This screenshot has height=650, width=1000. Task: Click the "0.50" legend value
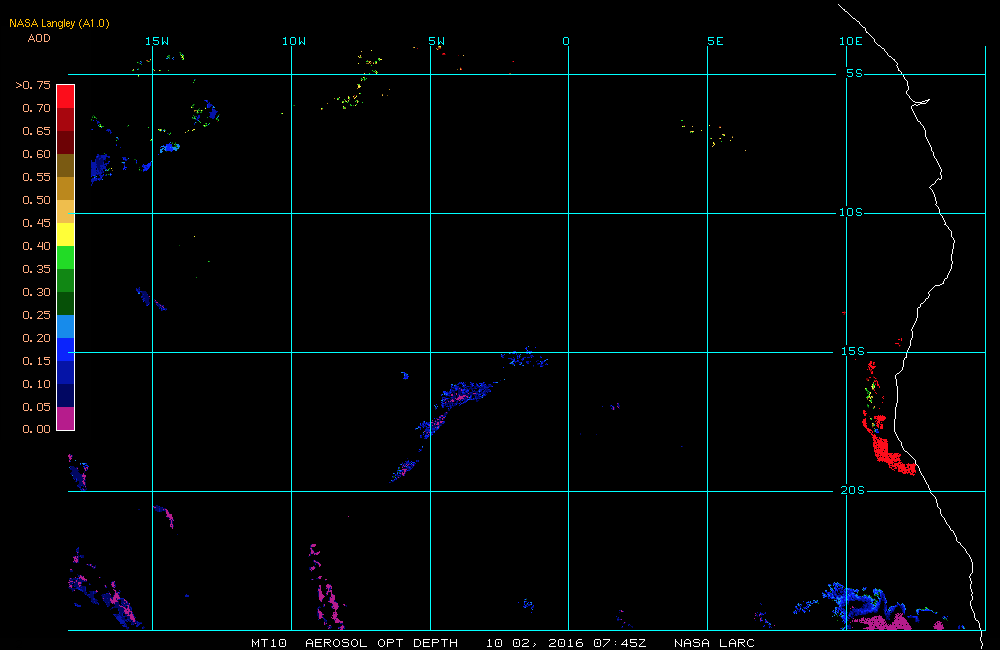[36, 200]
